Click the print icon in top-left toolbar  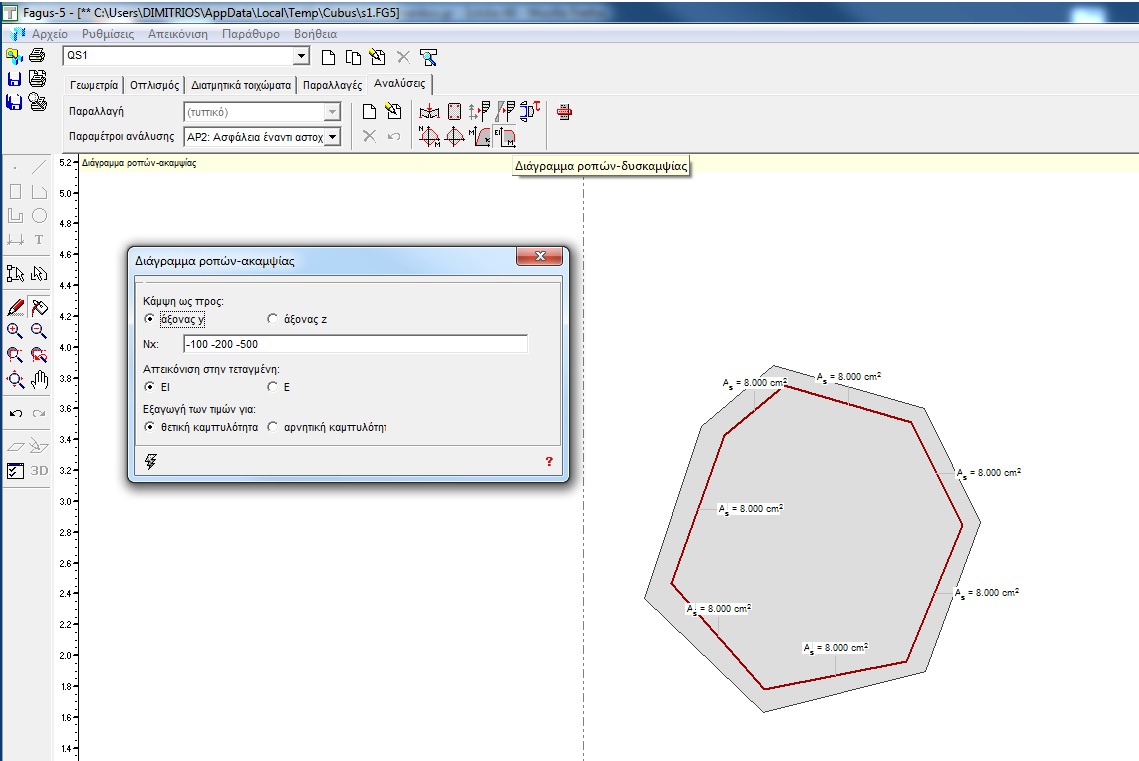(x=37, y=56)
